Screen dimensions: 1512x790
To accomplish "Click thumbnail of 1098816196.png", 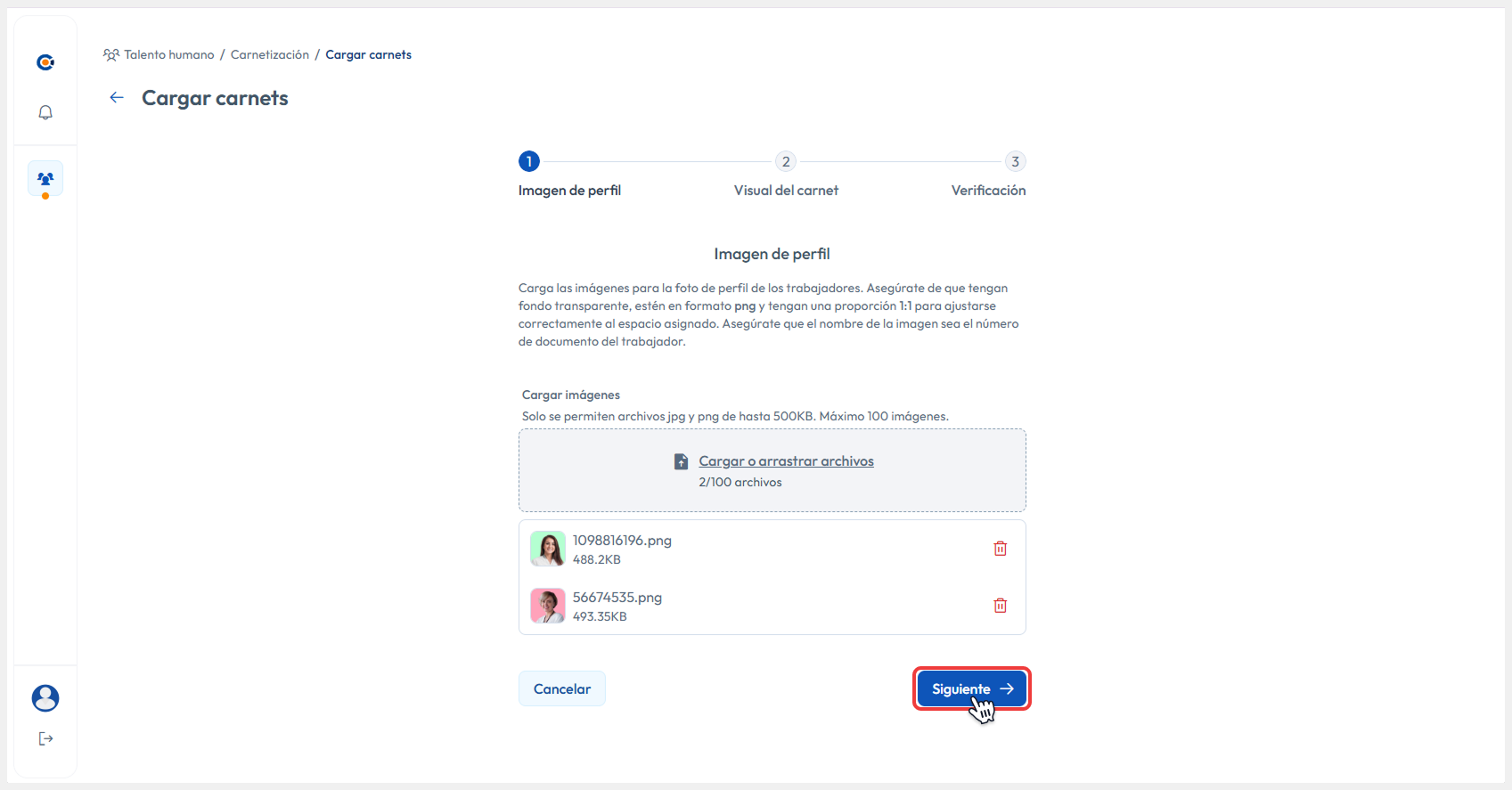I will [x=548, y=549].
